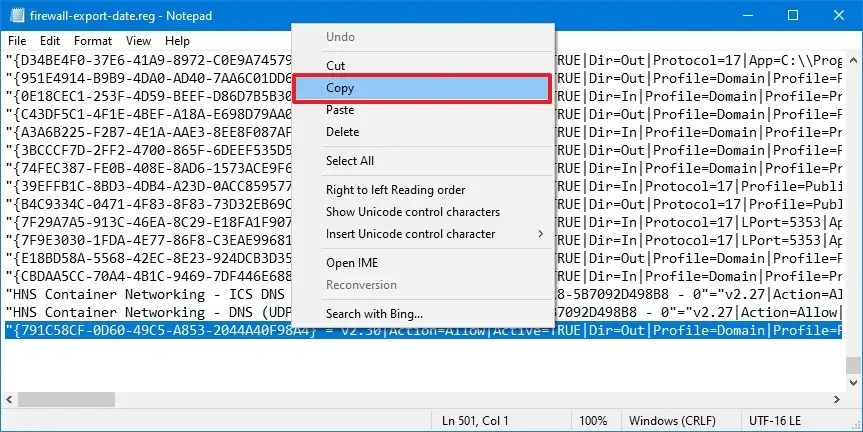This screenshot has width=863, height=432.
Task: Open the View menu
Action: coord(138,41)
